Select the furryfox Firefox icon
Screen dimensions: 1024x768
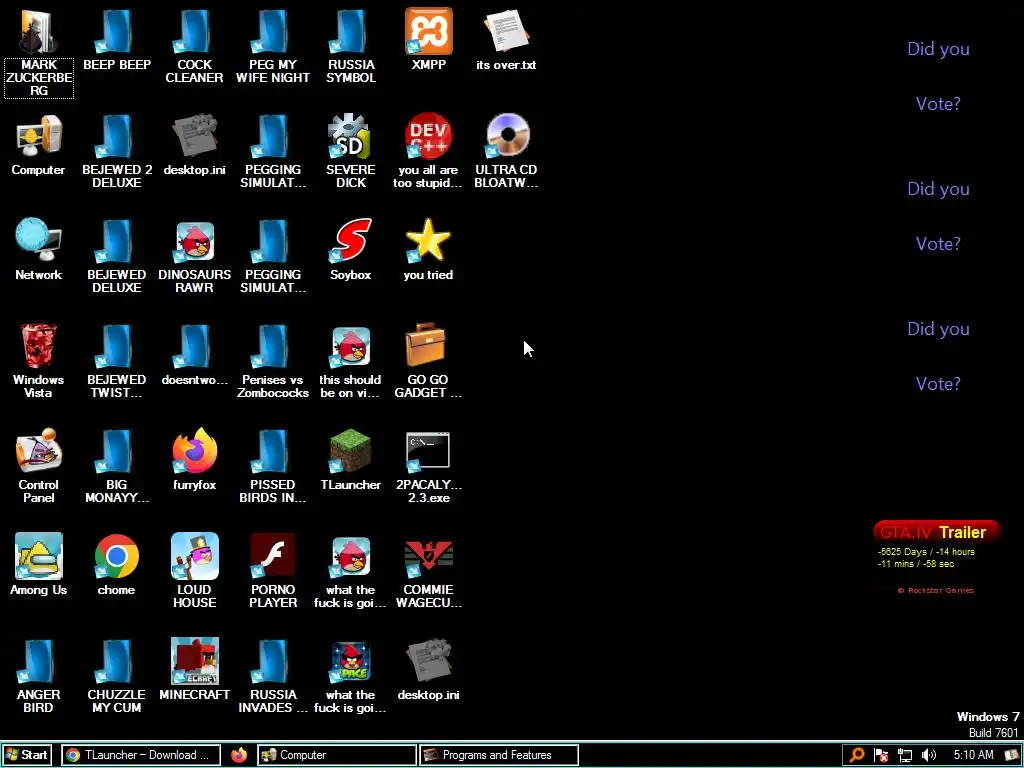[195, 452]
